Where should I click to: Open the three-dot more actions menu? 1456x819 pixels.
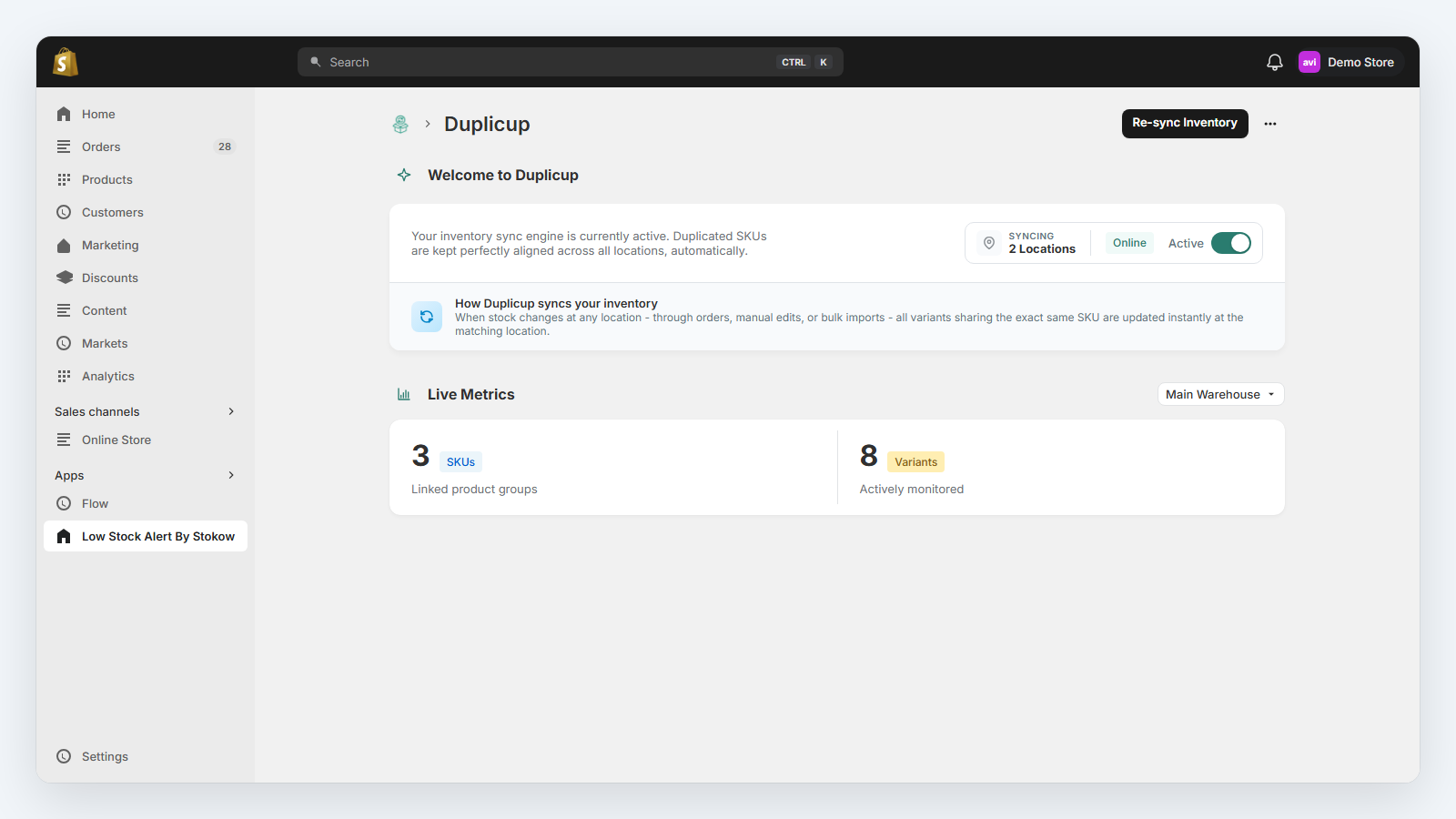1270,124
